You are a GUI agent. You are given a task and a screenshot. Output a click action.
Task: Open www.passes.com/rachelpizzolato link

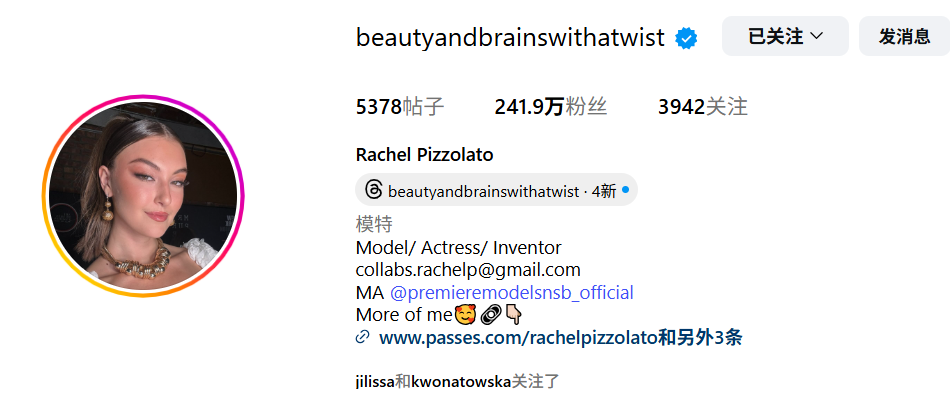[x=518, y=337]
